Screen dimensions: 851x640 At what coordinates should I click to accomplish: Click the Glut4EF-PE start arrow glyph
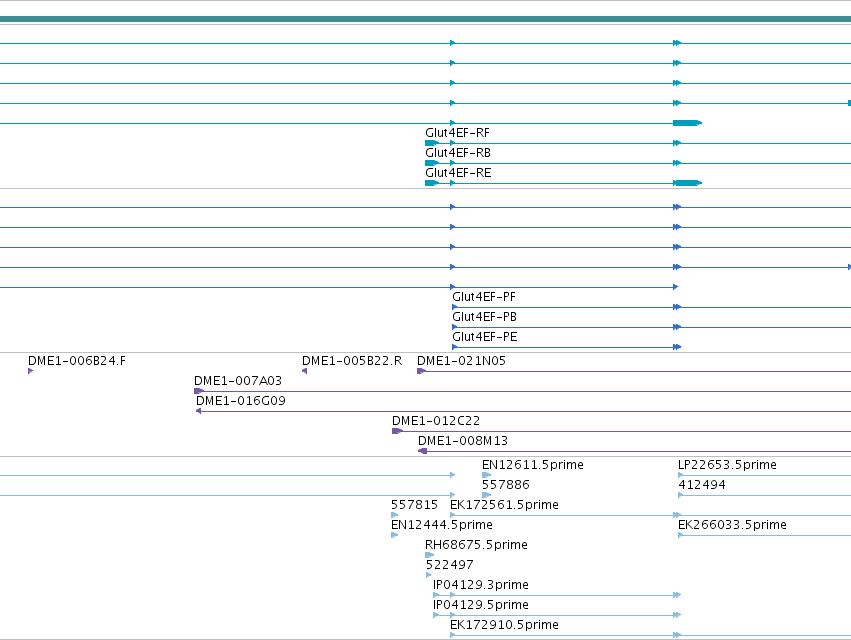pyautogui.click(x=455, y=347)
